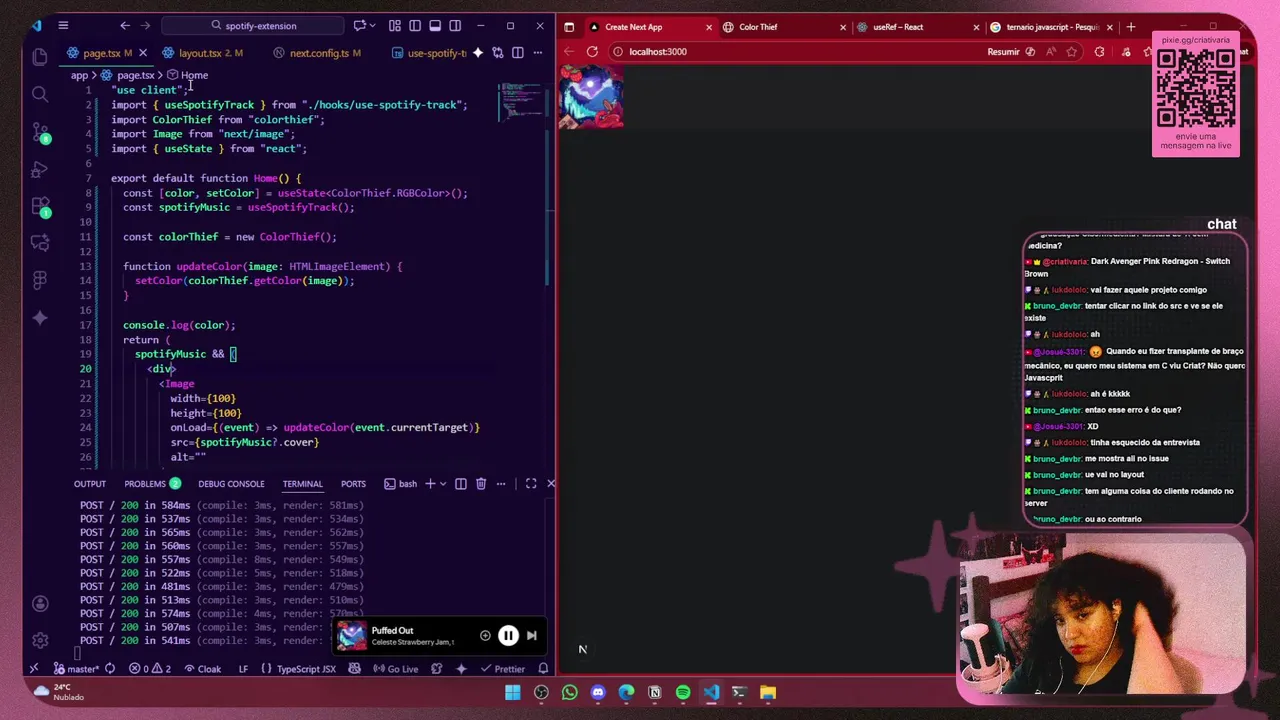Change TypeScript JSX language mode
This screenshot has height=720, width=1280.
click(299, 669)
